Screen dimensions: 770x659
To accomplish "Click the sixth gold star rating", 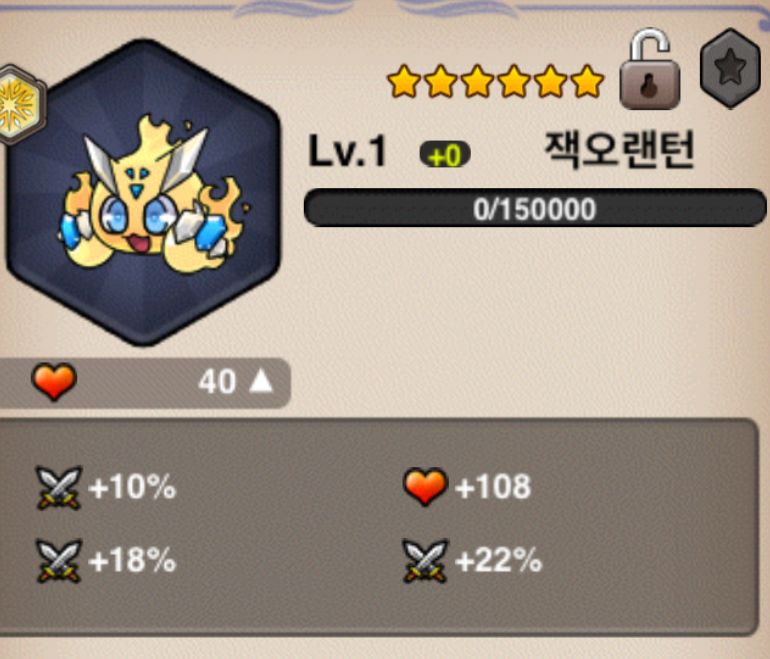I will [587, 81].
